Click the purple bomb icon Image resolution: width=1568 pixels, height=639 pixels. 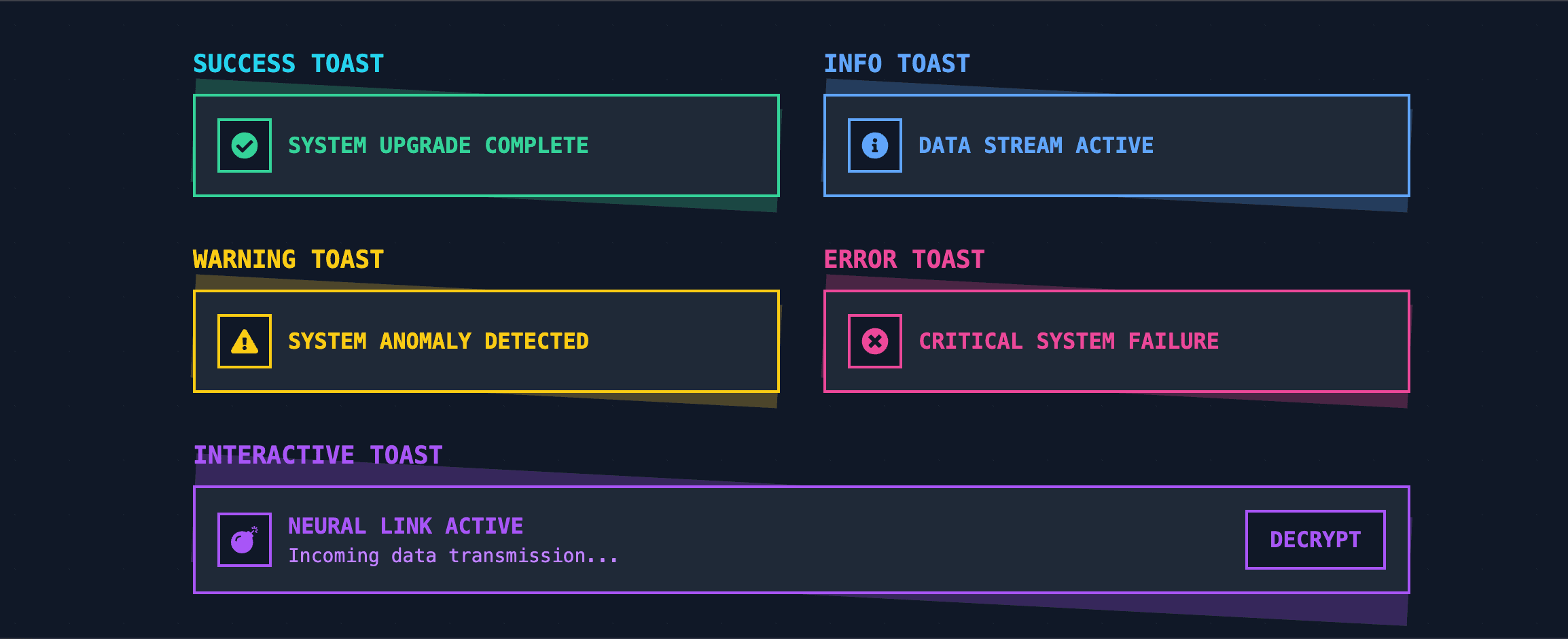(x=243, y=539)
